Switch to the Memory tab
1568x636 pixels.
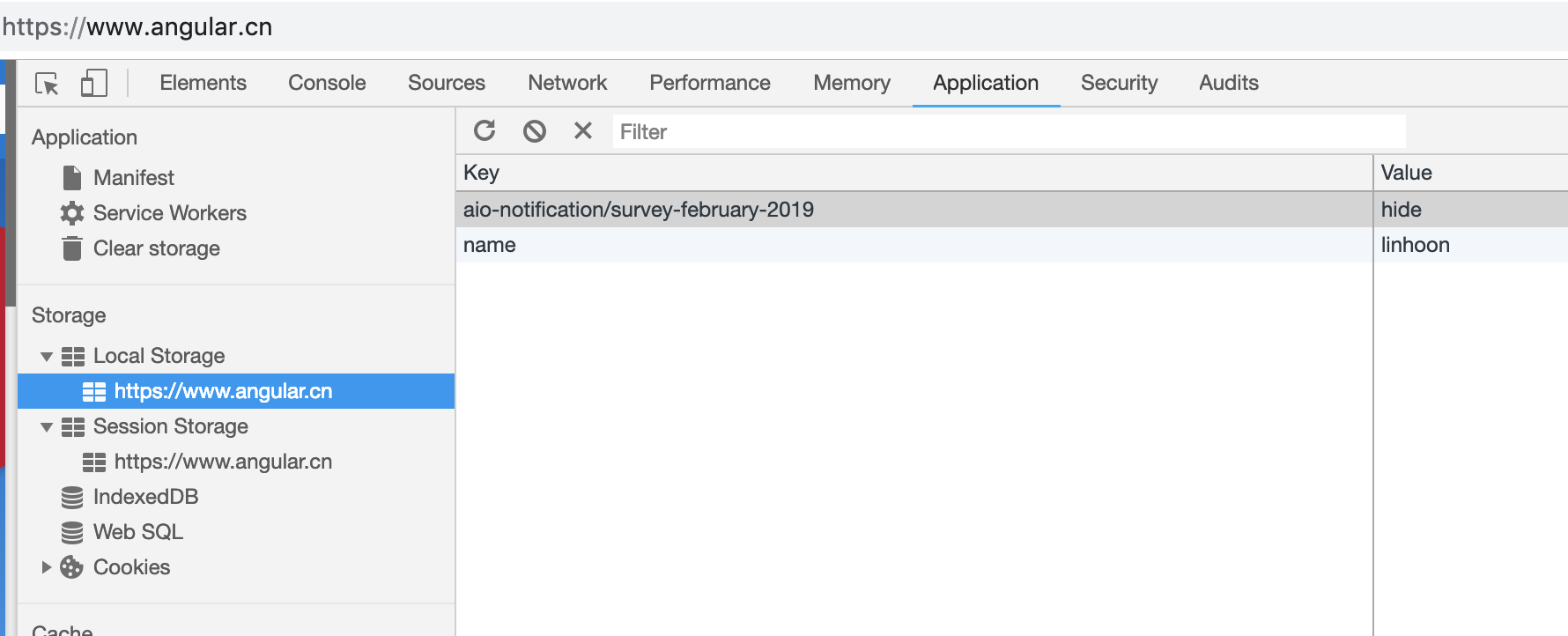click(852, 83)
